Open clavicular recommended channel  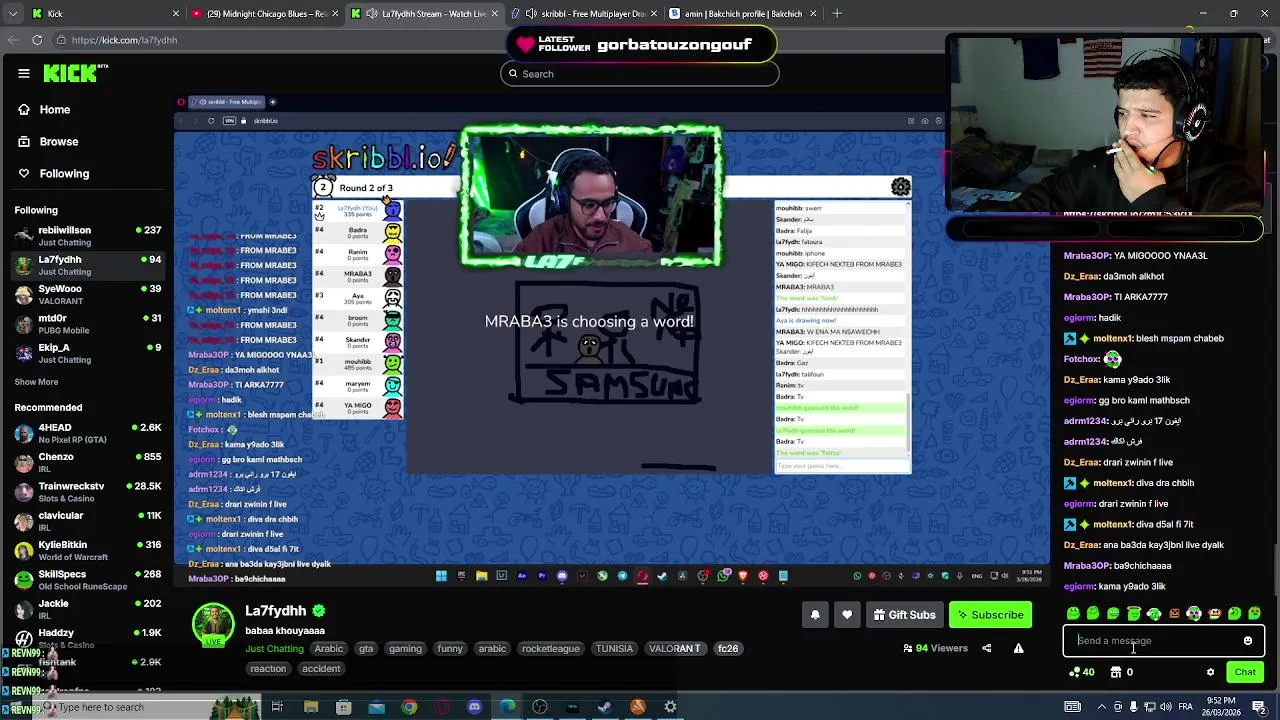coord(88,521)
